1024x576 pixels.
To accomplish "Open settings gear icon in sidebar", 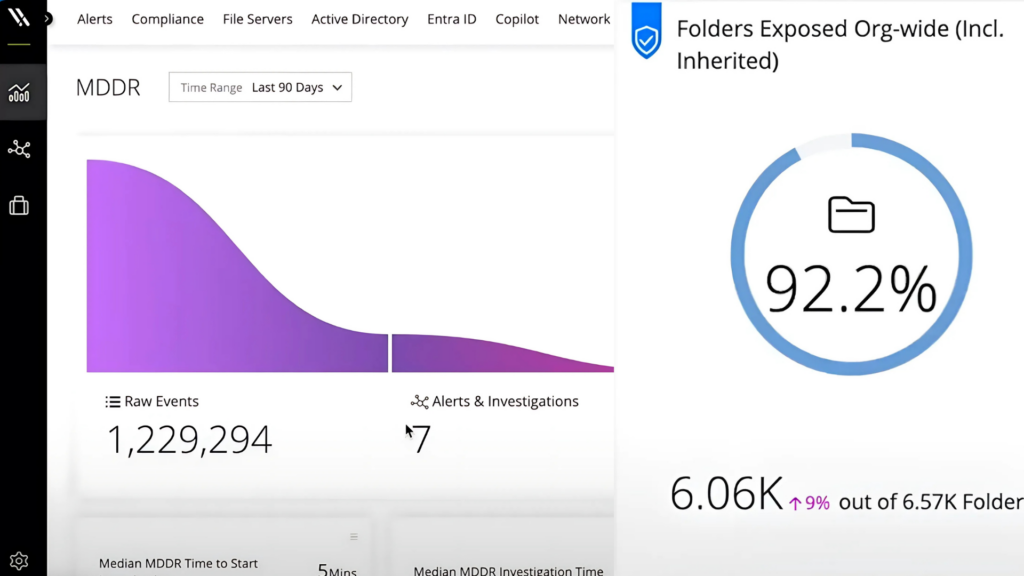I will [x=19, y=561].
